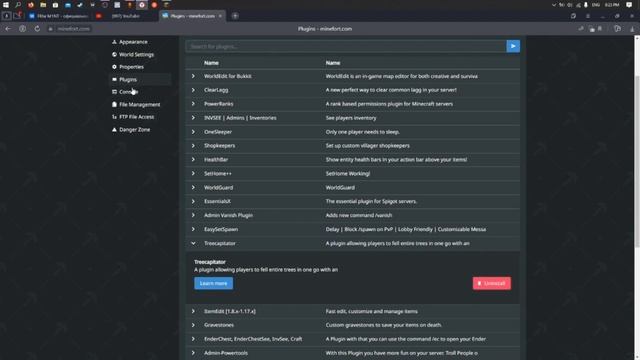Click the Shopkeepers plugin name
This screenshot has width=640, height=360.
220,146
